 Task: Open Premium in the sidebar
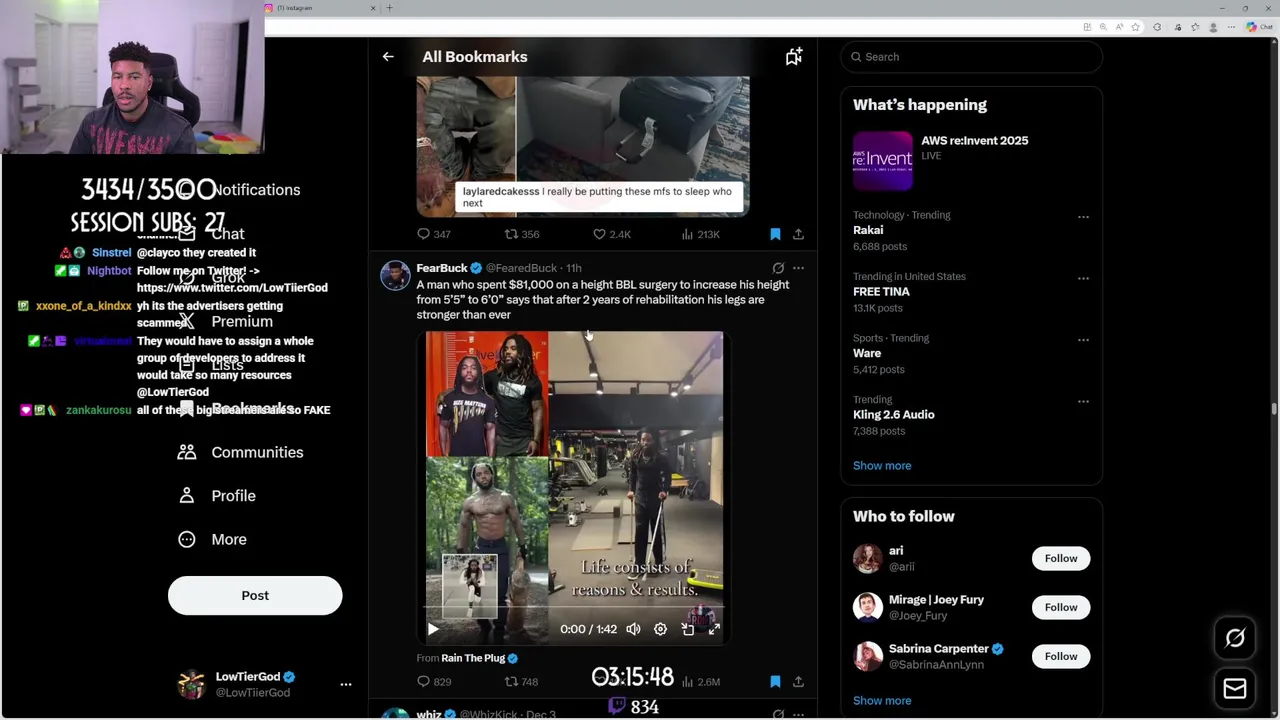[225, 321]
